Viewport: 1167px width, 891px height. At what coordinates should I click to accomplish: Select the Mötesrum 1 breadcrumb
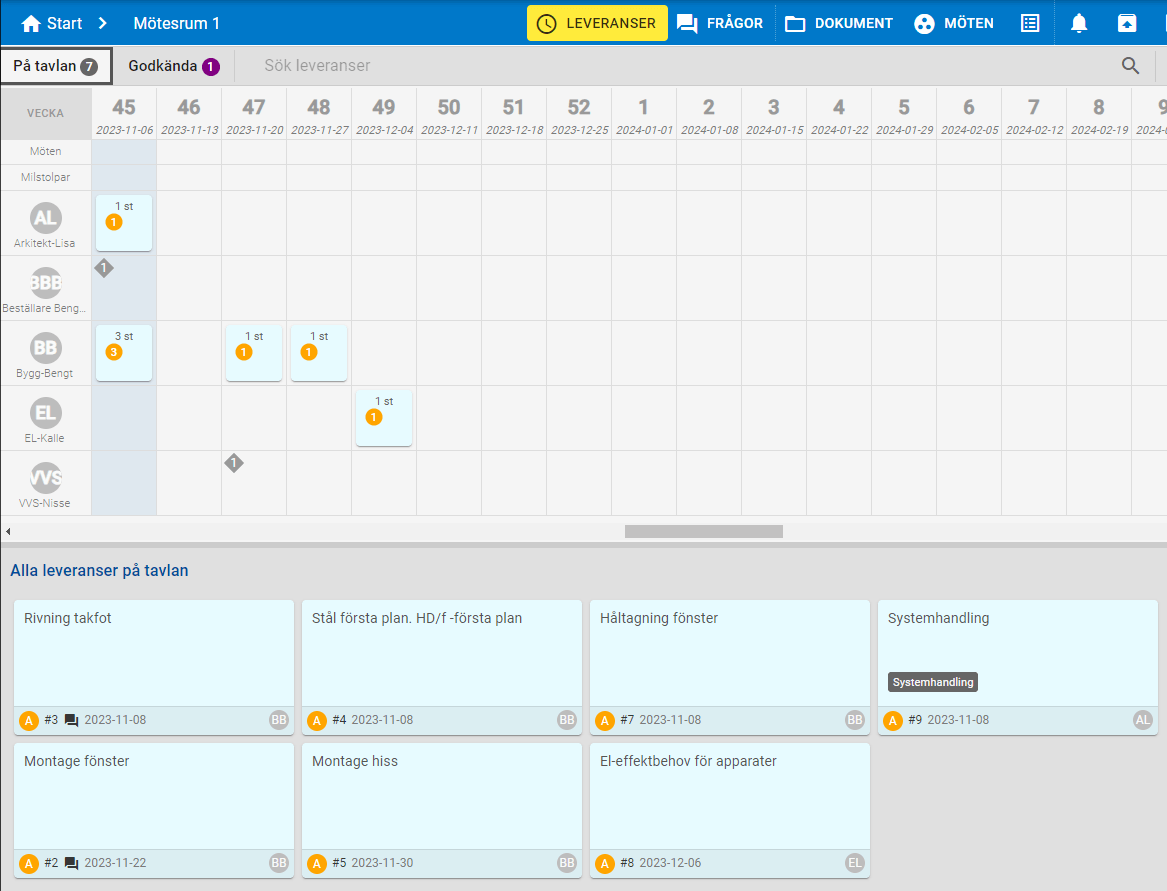point(176,24)
